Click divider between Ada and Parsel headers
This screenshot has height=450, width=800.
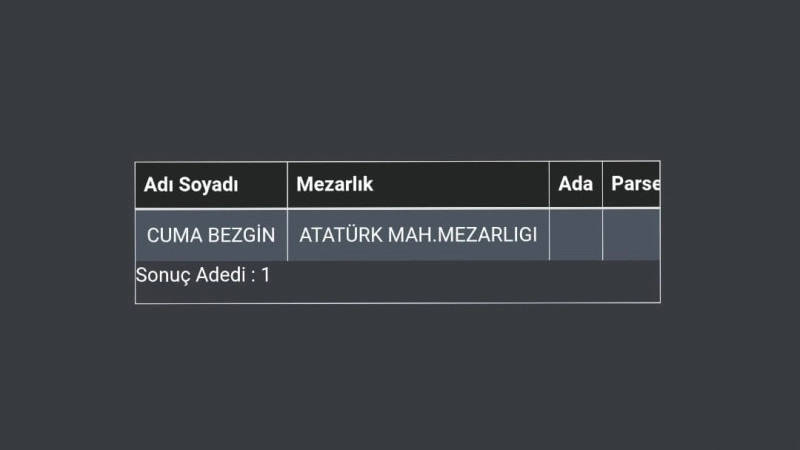(603, 185)
